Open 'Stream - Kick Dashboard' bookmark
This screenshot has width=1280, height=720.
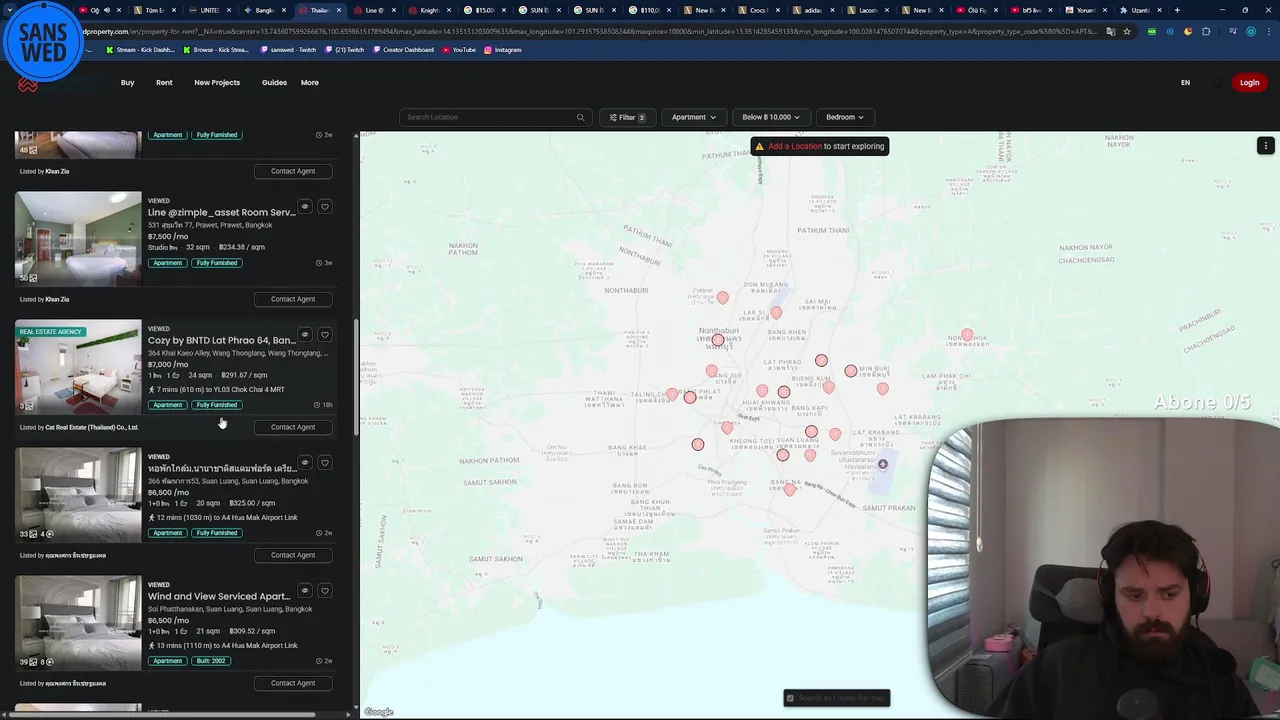click(x=140, y=50)
